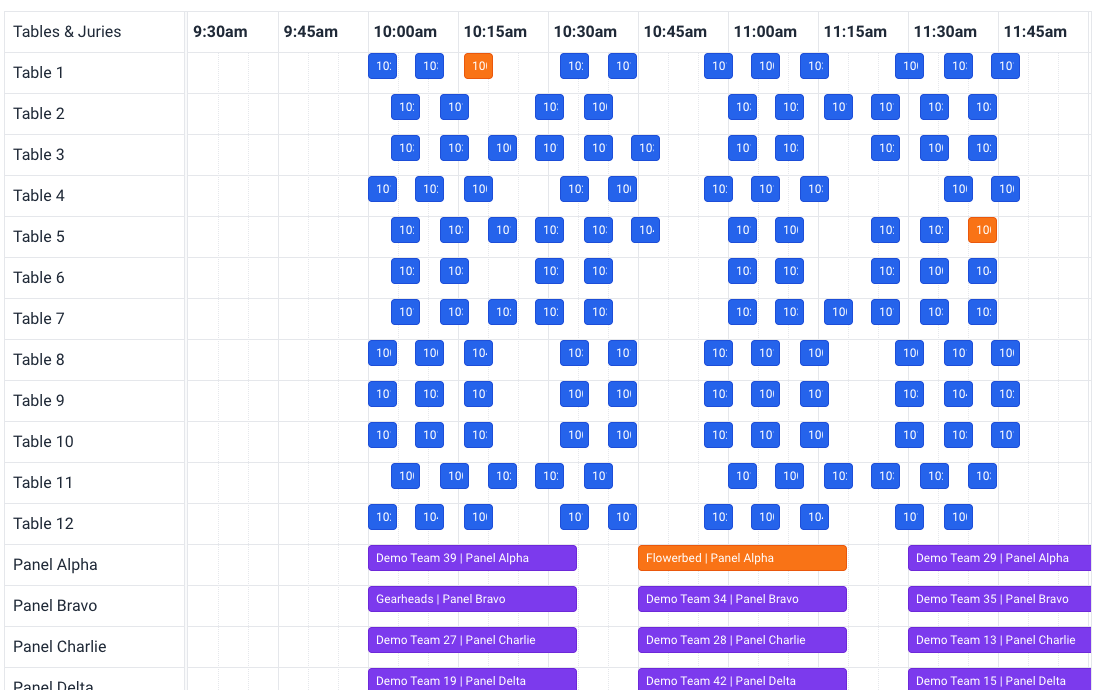Viewport: 1100px width, 690px height.
Task: Click the 11:30am time header
Action: point(945,32)
